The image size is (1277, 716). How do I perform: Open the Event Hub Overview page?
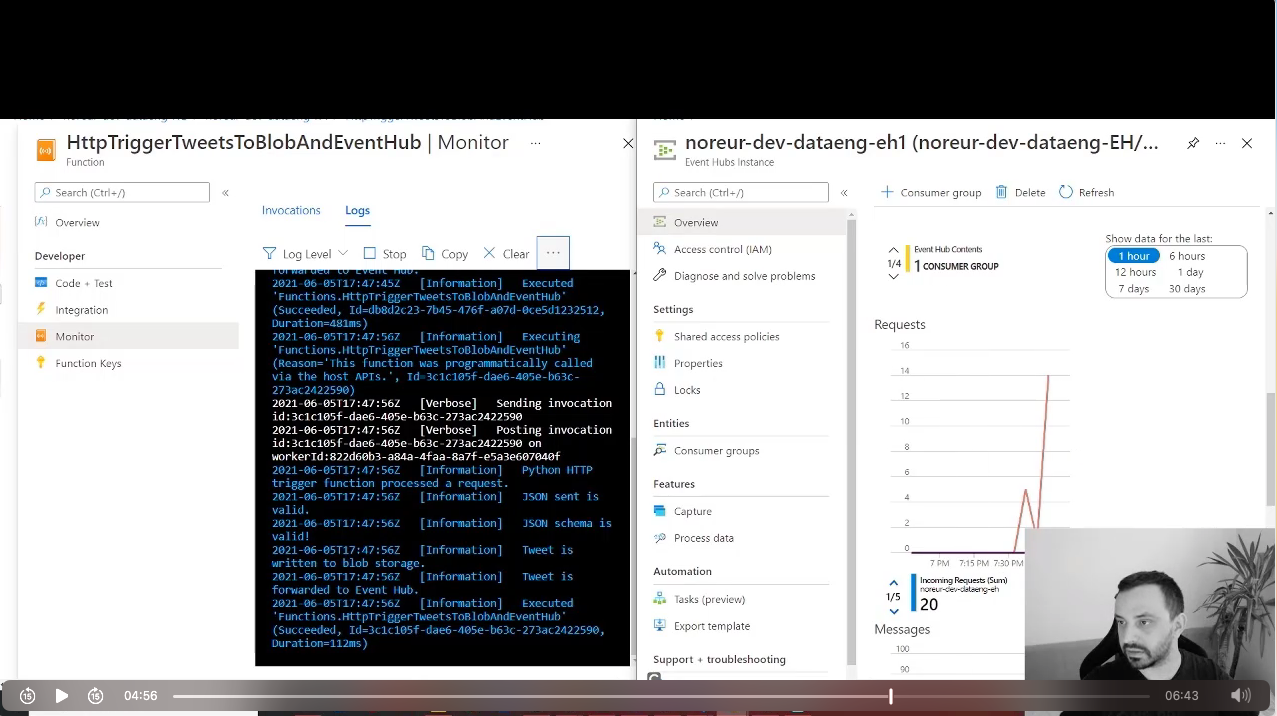click(x=695, y=222)
